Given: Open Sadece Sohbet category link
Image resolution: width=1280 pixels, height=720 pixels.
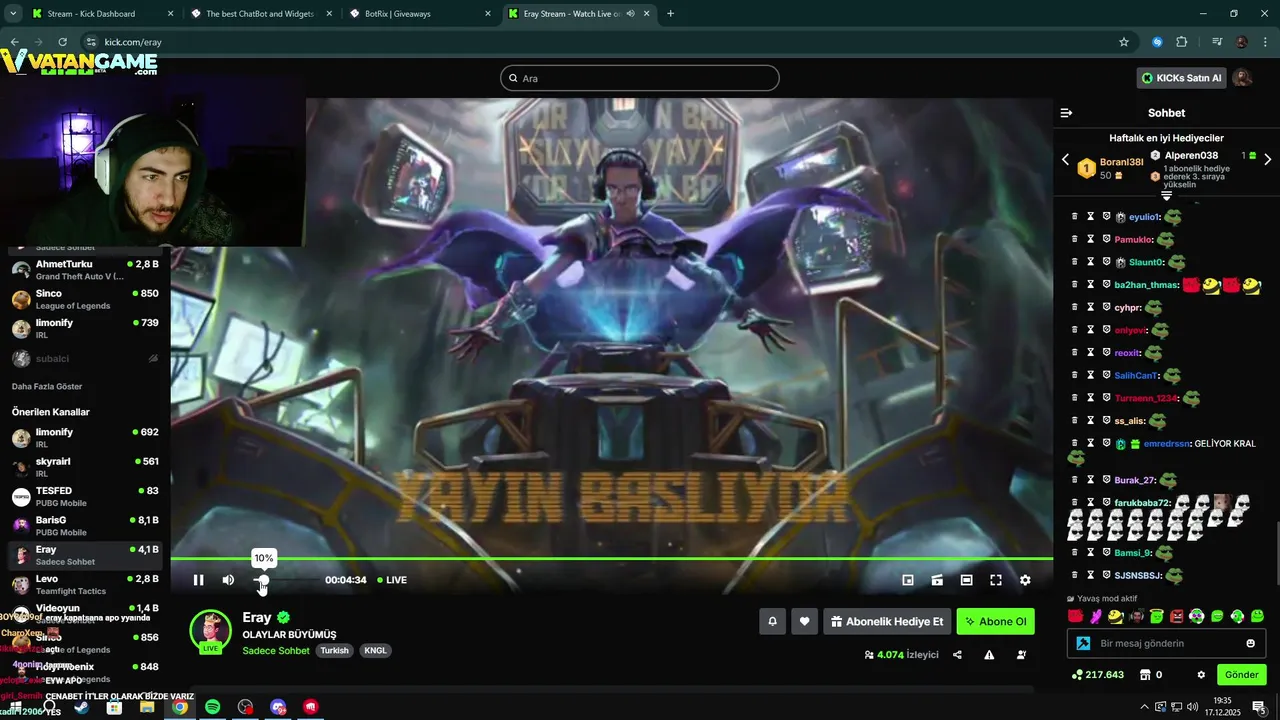Looking at the screenshot, I should click(x=276, y=650).
